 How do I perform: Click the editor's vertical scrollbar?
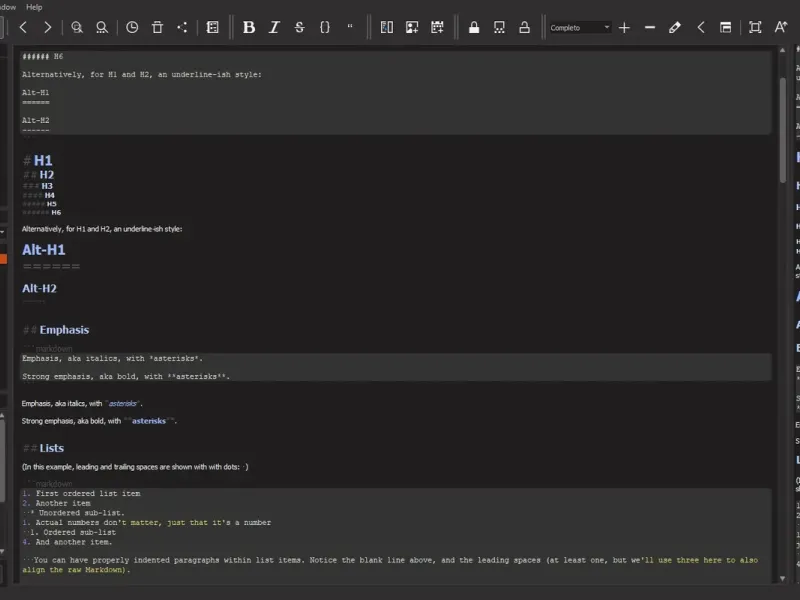click(783, 130)
